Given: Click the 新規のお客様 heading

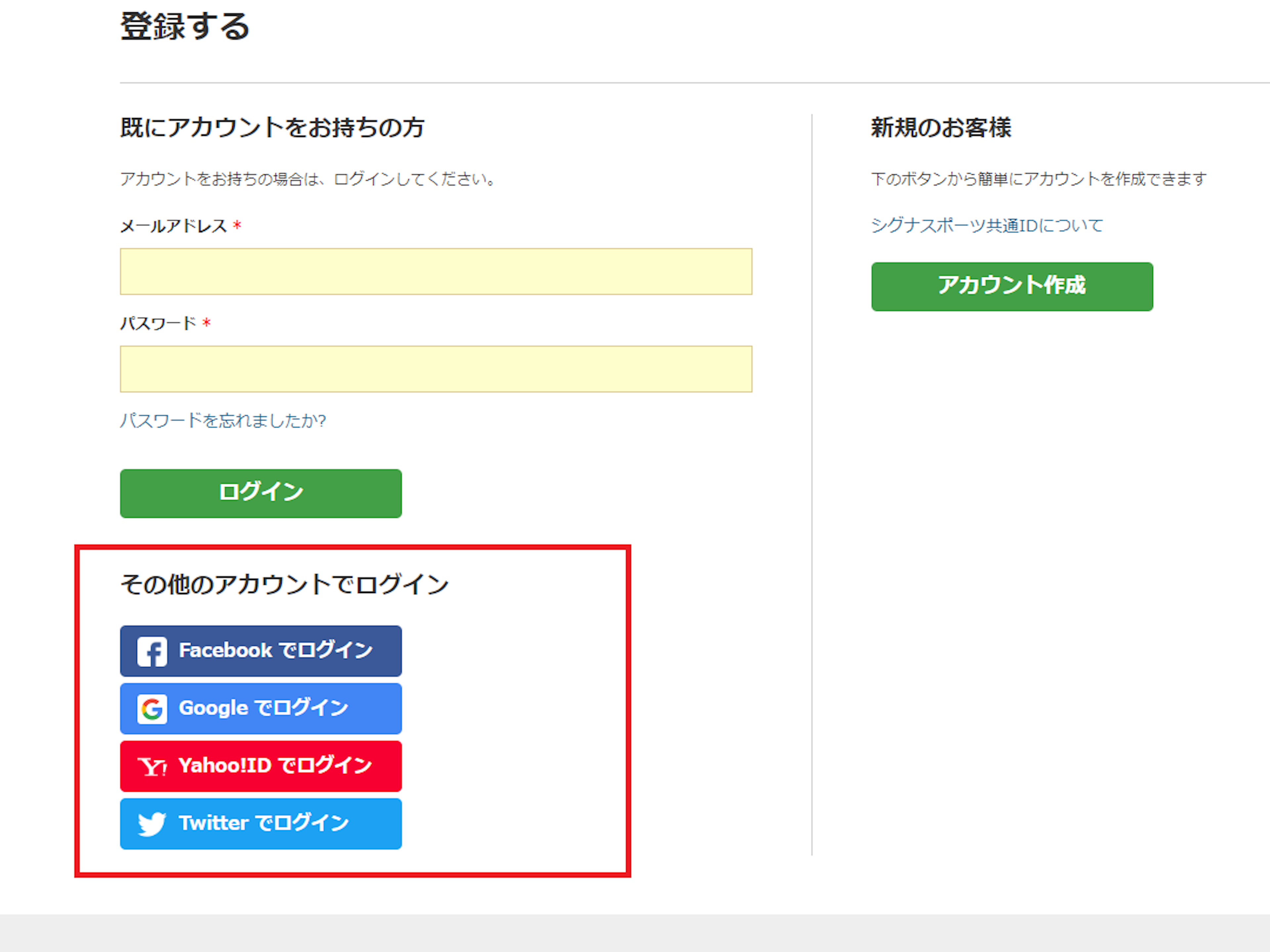Looking at the screenshot, I should coord(941,127).
